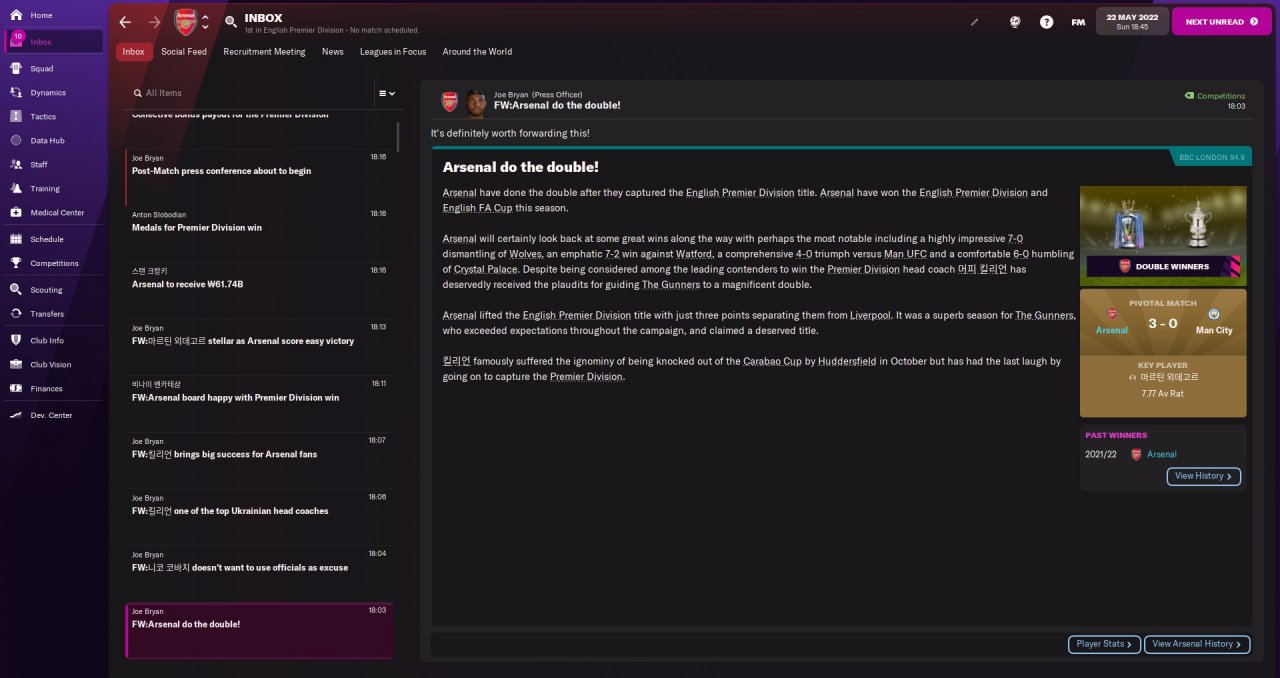This screenshot has height=678, width=1280.
Task: Click the Double Winners trophy image
Action: pos(1163,231)
